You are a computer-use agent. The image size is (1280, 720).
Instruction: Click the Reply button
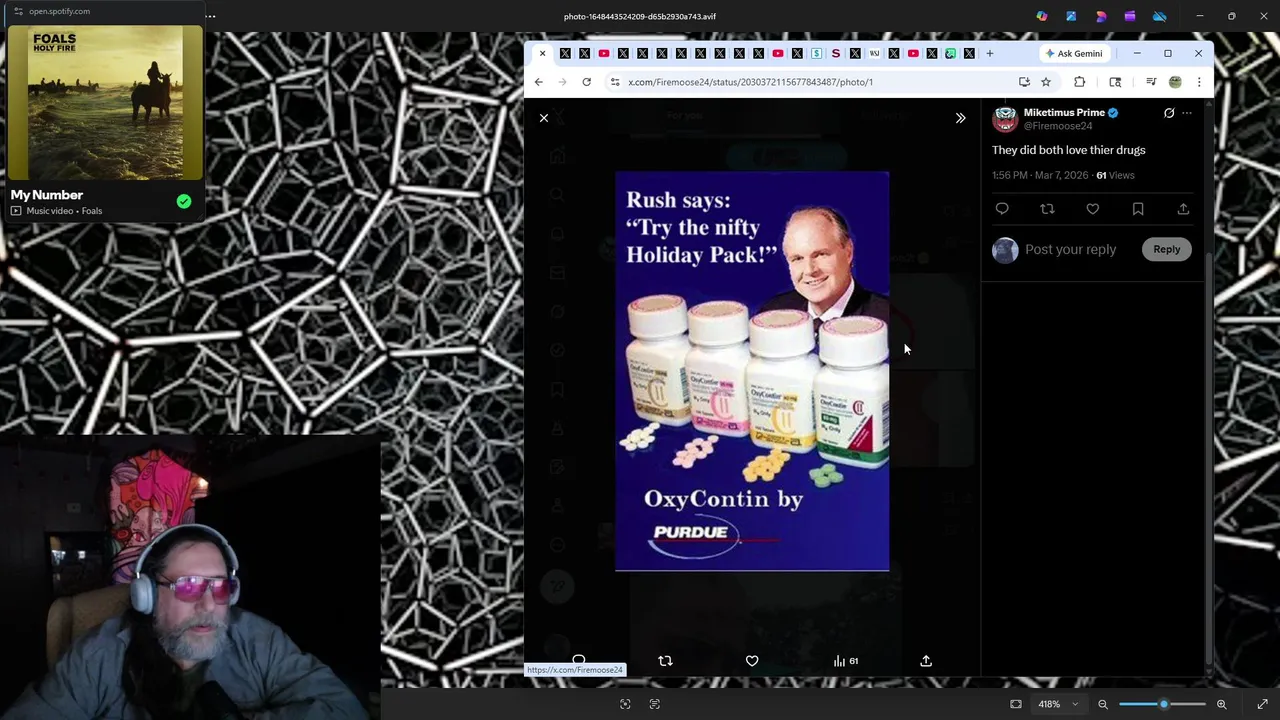(1167, 249)
